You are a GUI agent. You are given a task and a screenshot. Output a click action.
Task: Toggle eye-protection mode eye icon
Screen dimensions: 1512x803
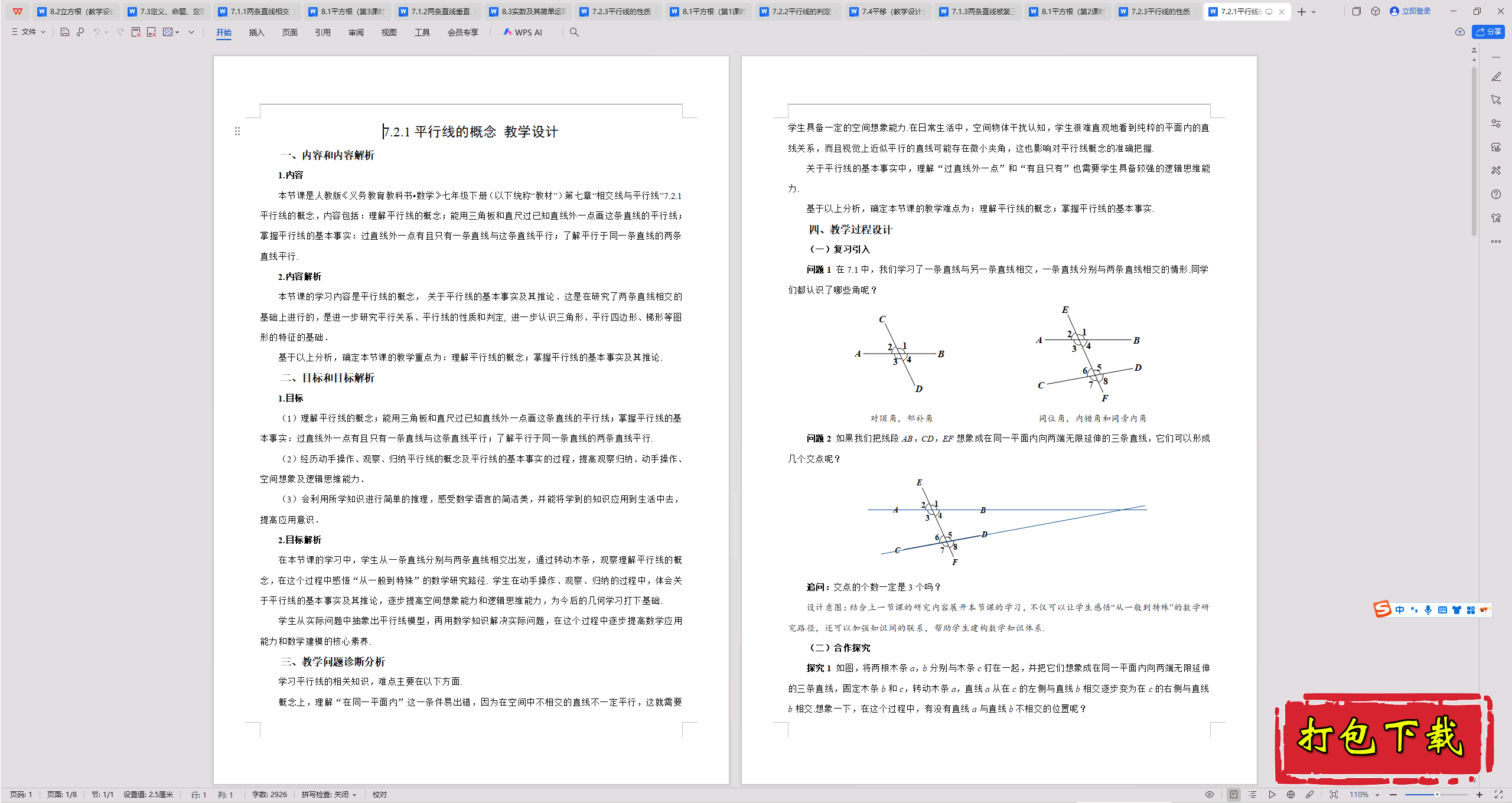coord(1210,795)
